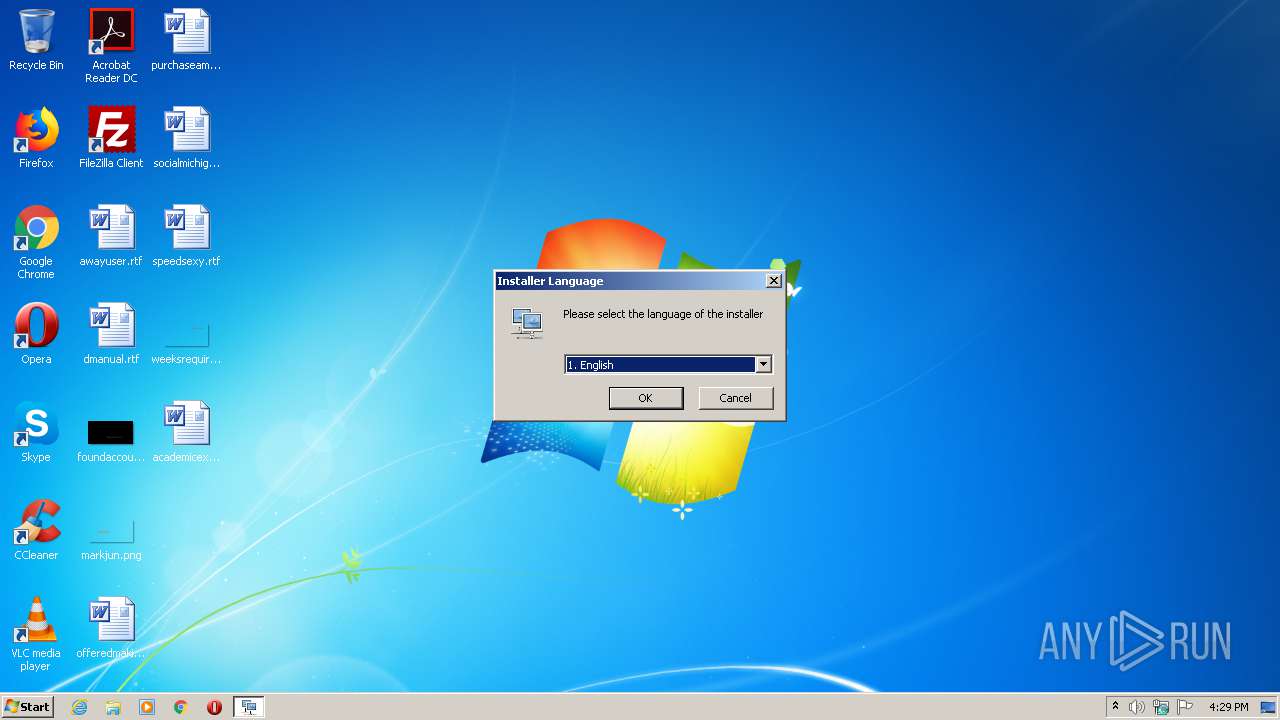The height and width of the screenshot is (720, 1280).
Task: Click the installer computer icon in the dialog
Action: pyautogui.click(x=526, y=323)
